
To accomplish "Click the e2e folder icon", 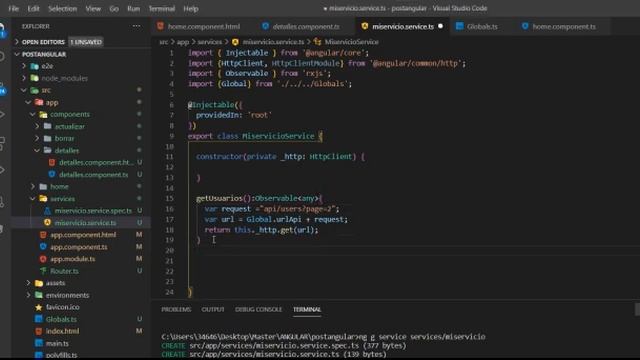I will (35, 66).
